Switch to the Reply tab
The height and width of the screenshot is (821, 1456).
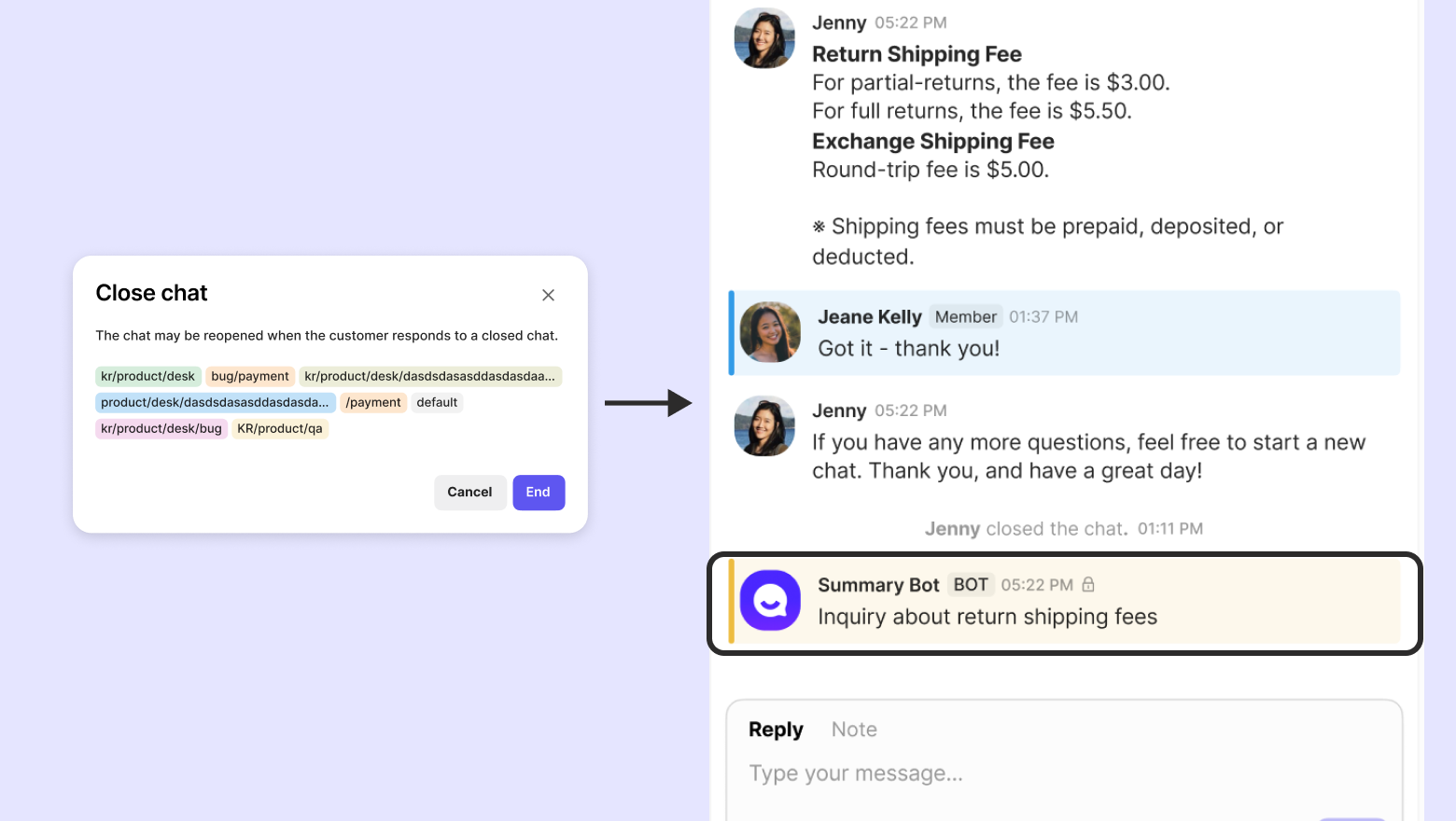pyautogui.click(x=776, y=730)
